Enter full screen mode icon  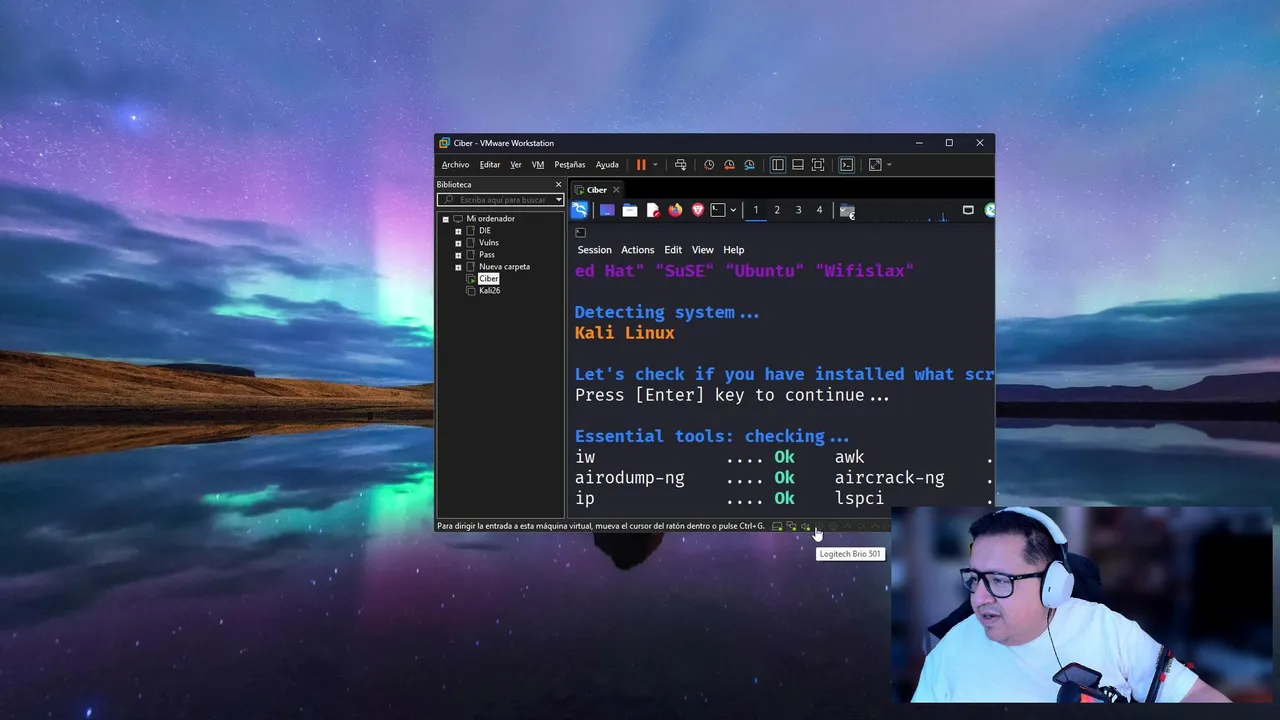pyautogui.click(x=817, y=165)
